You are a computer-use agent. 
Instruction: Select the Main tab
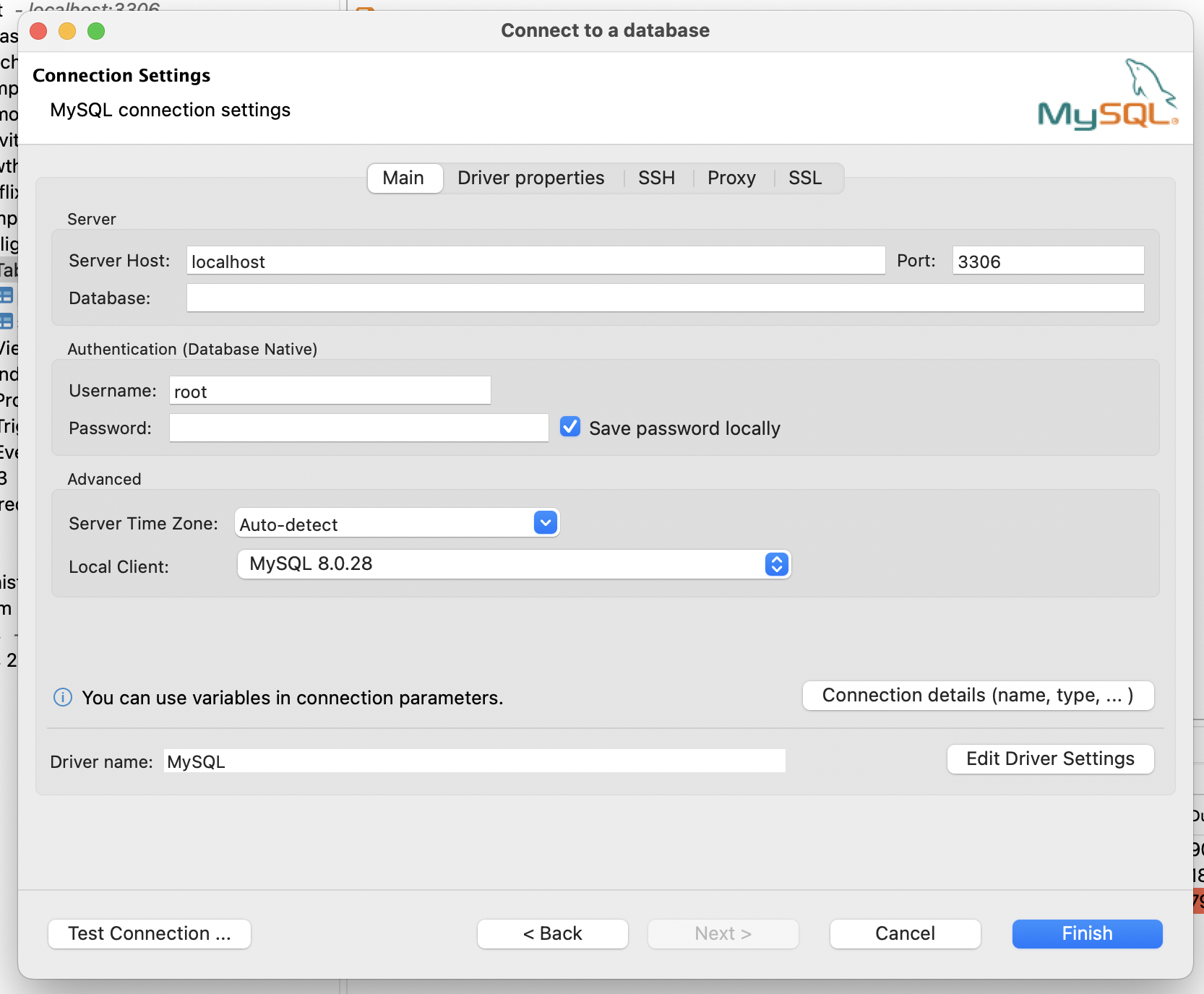tap(403, 178)
